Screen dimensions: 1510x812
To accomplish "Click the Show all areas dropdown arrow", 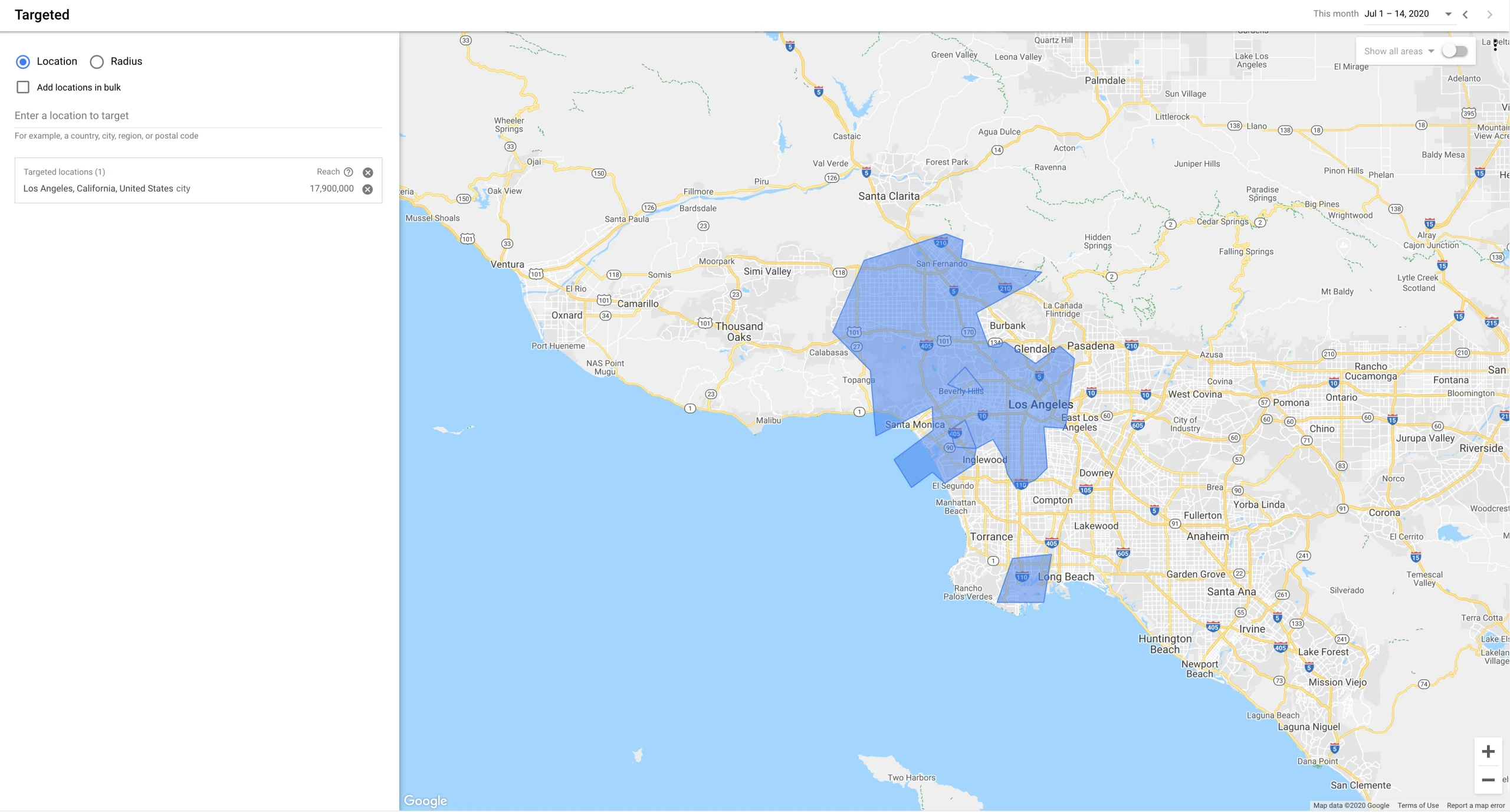I will point(1432,50).
